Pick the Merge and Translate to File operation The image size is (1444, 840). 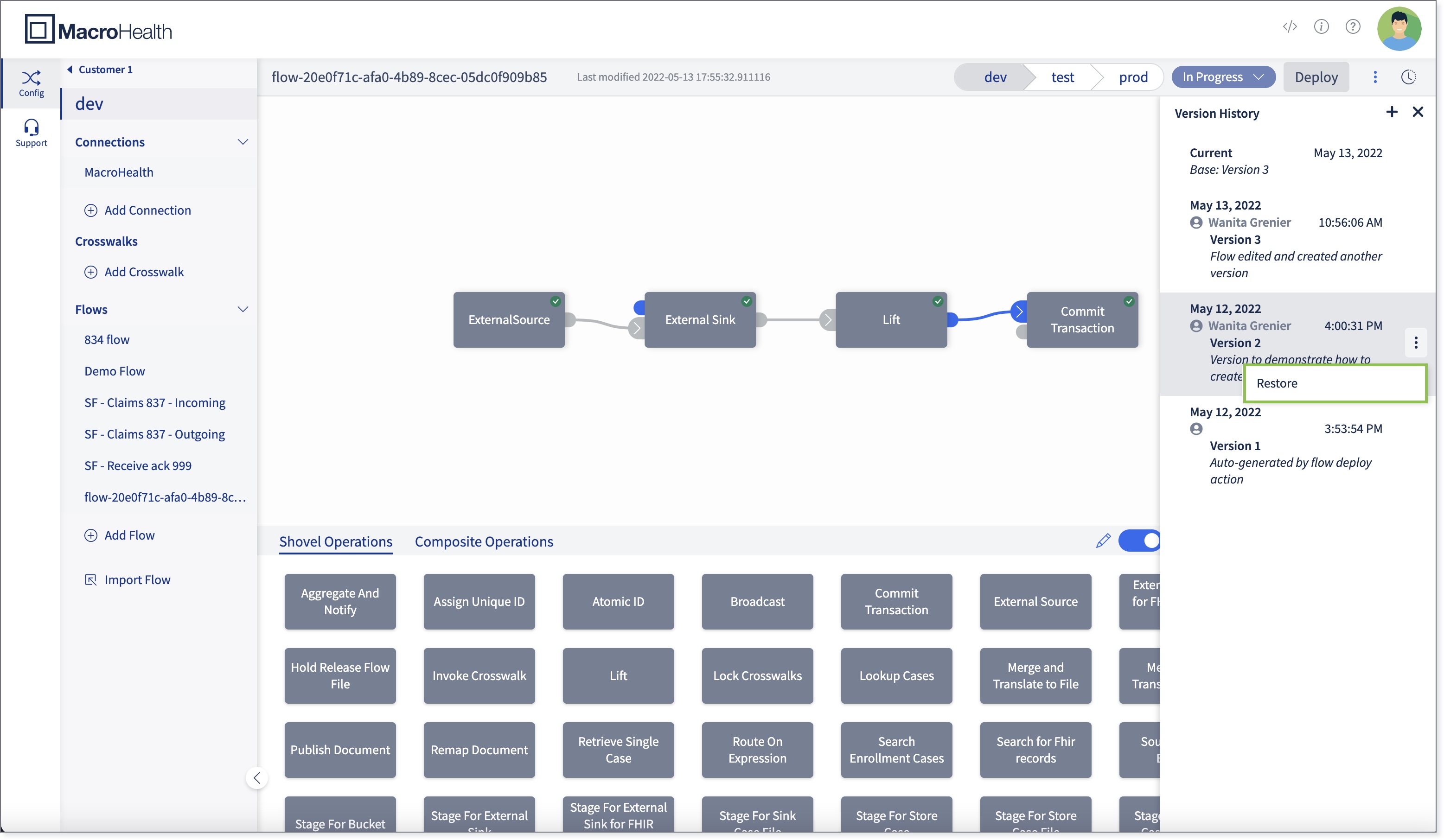[1035, 675]
